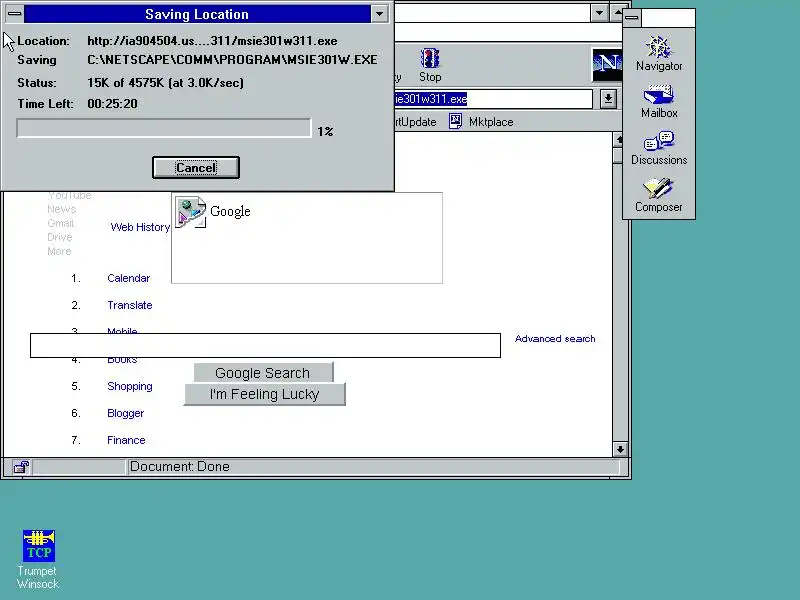This screenshot has width=800, height=600.
Task: Open the Shopping link
Action: (x=130, y=386)
